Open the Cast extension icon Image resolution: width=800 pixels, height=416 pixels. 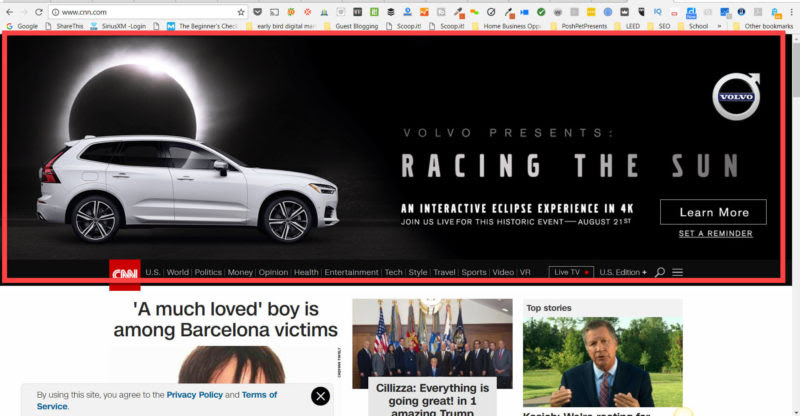[274, 12]
